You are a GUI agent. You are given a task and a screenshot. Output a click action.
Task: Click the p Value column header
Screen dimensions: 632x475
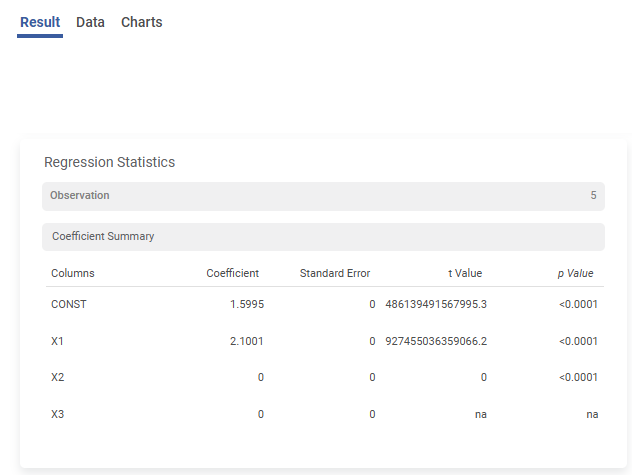click(x=575, y=273)
